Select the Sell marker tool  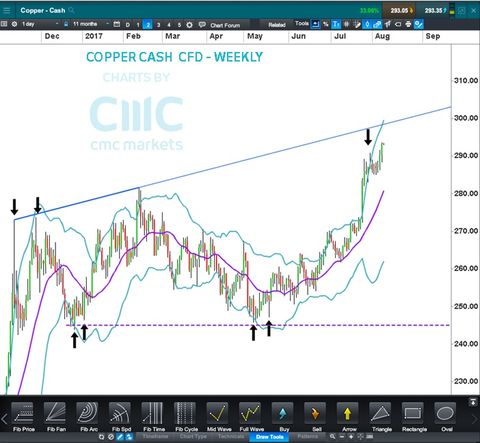pos(316,417)
